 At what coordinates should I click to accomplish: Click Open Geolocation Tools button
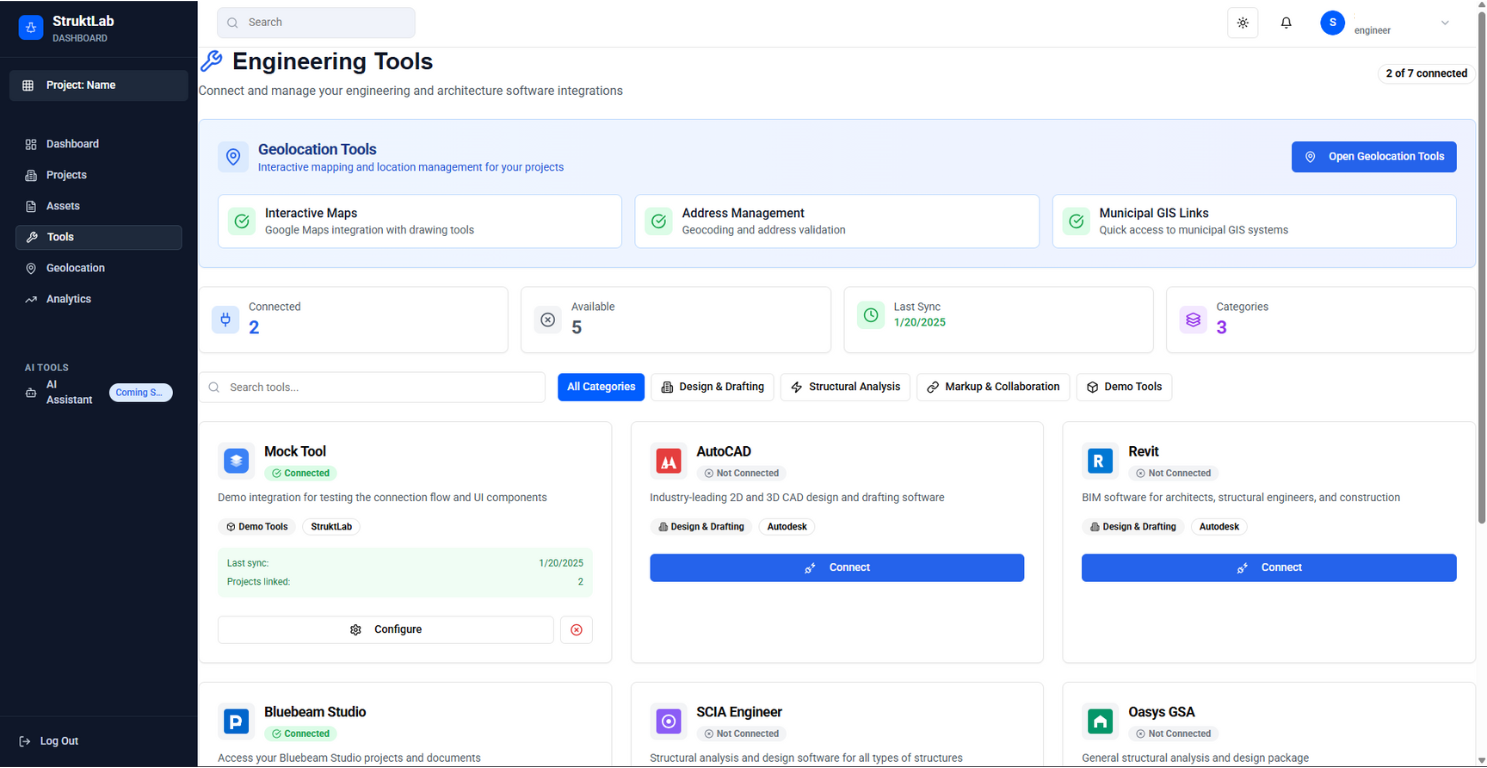coord(1373,156)
